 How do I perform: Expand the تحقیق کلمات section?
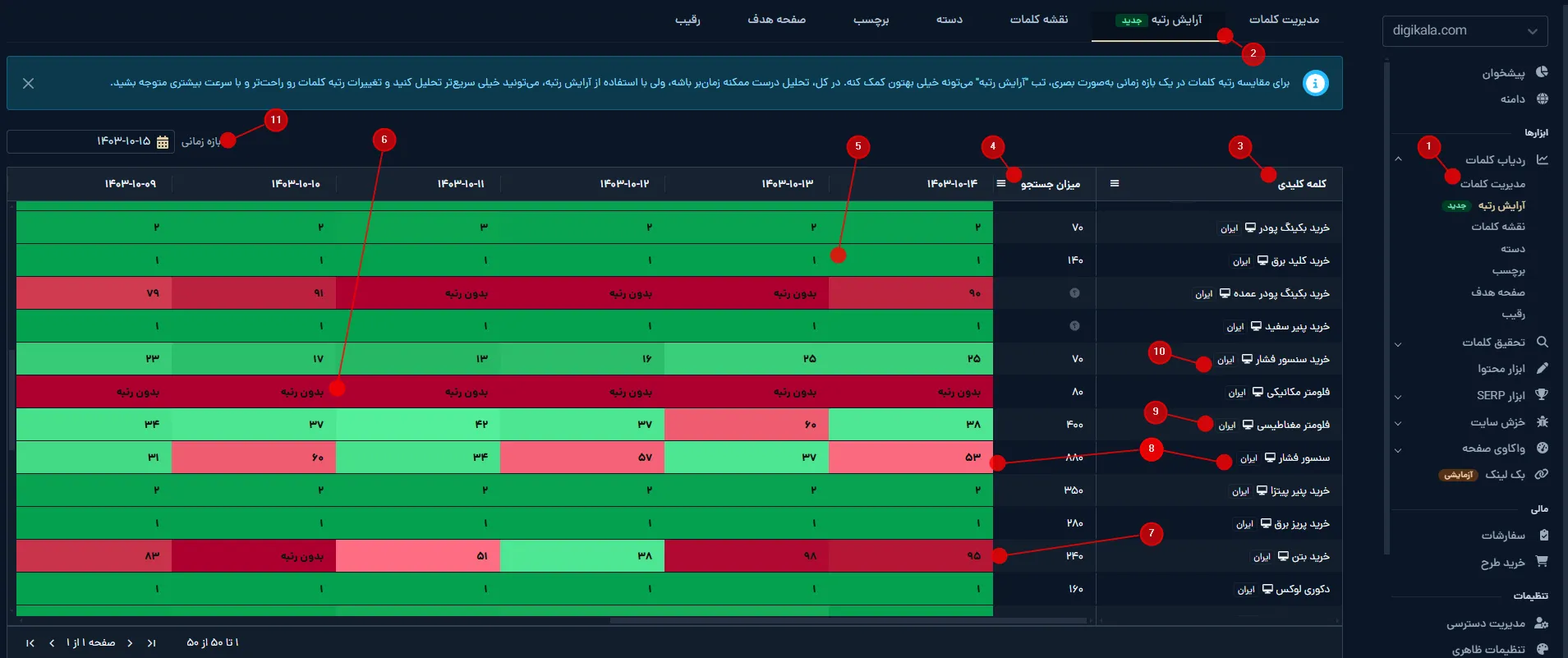point(1398,343)
